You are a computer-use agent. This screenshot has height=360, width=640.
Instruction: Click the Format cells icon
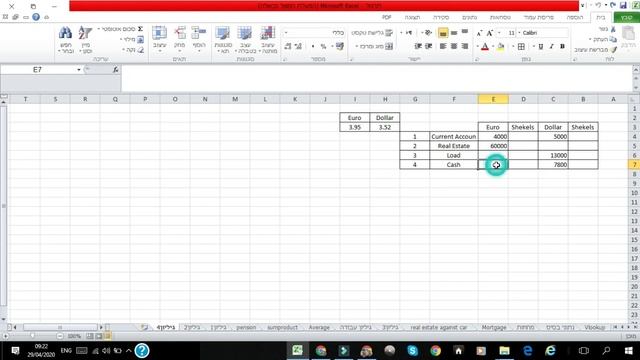[x=160, y=33]
